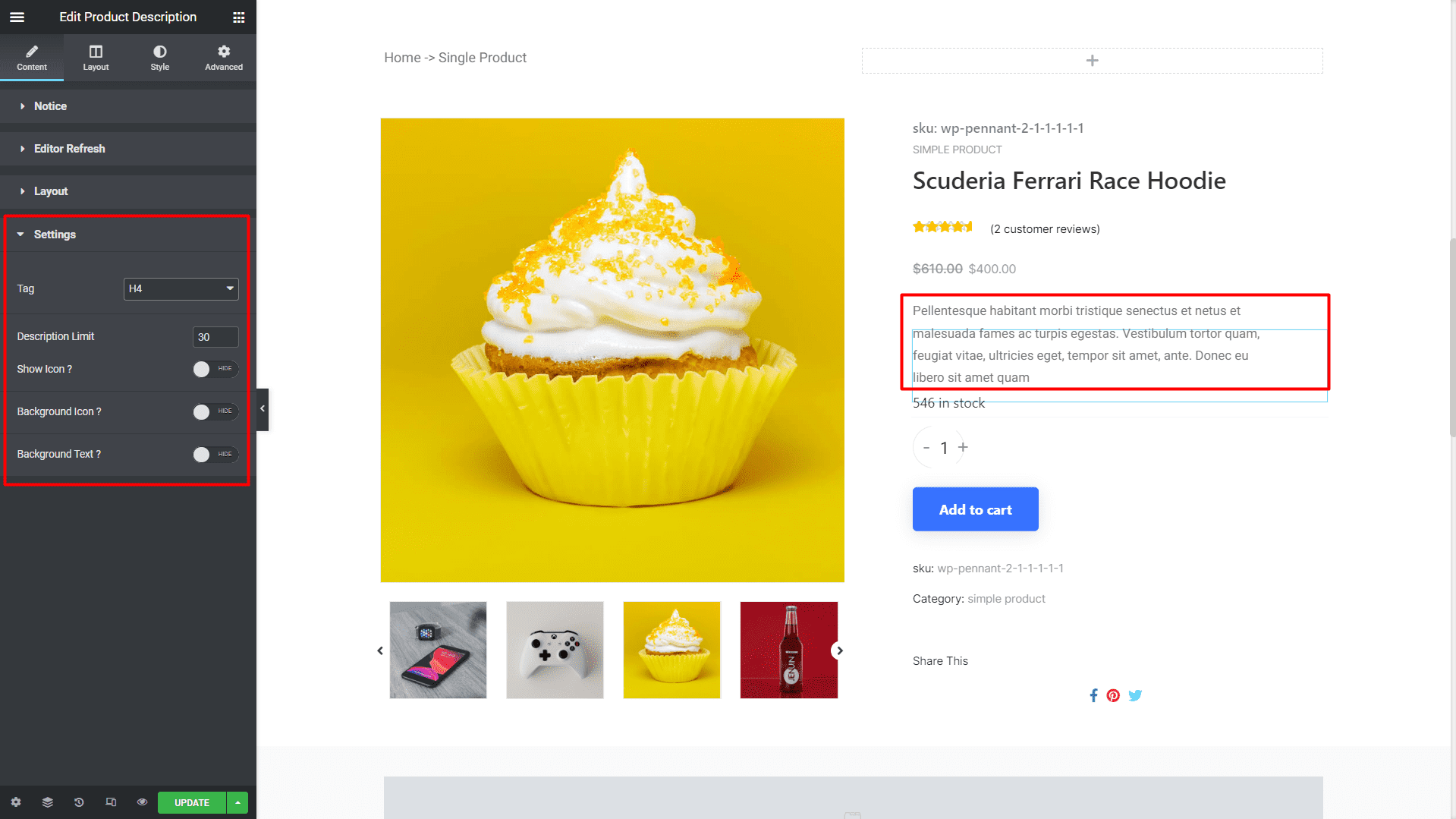Open page settings gear in bottom bar
Viewport: 1456px width, 819px height.
point(16,802)
